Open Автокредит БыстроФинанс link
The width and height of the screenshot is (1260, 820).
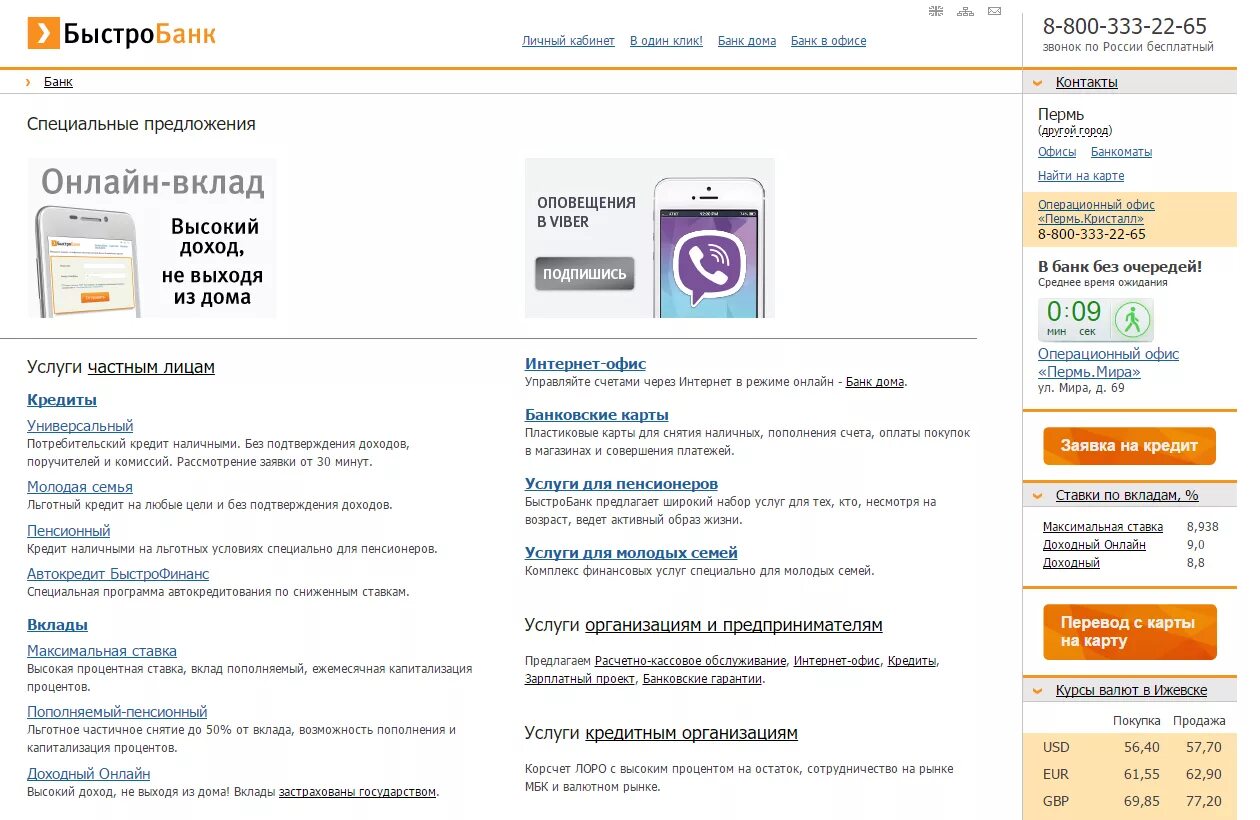(118, 574)
